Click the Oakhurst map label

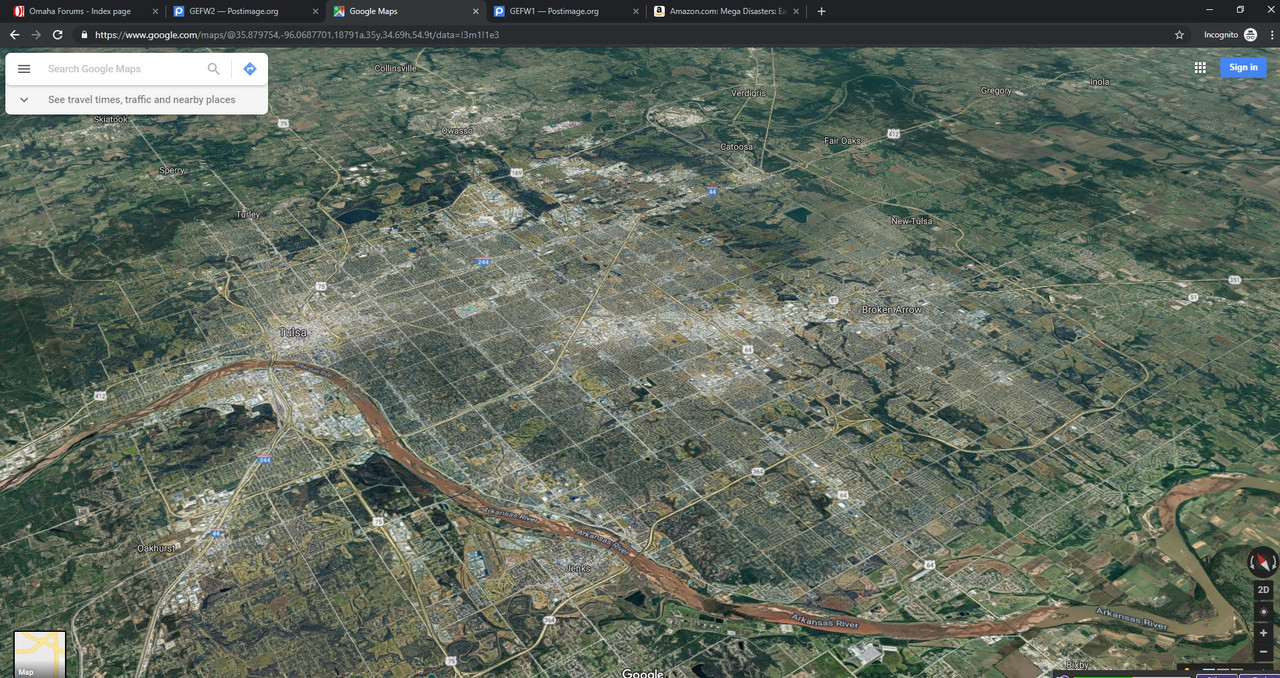tap(156, 548)
